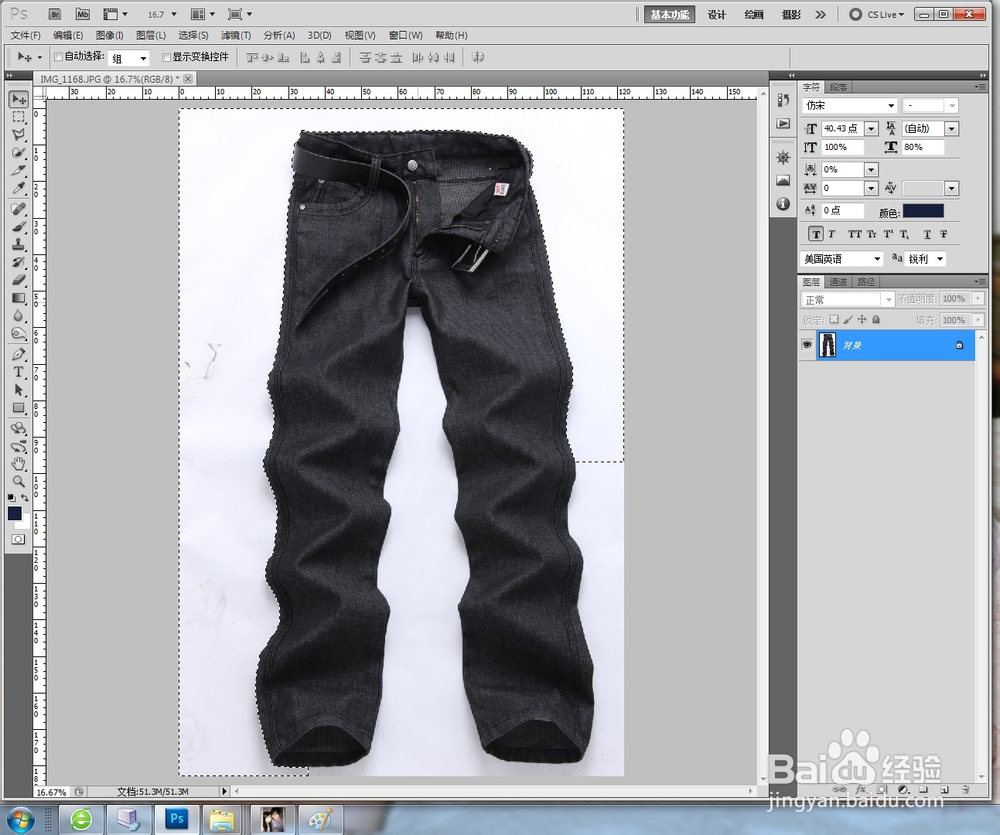This screenshot has height=835, width=1000.
Task: Open the Actions panel icon
Action: pos(783,123)
